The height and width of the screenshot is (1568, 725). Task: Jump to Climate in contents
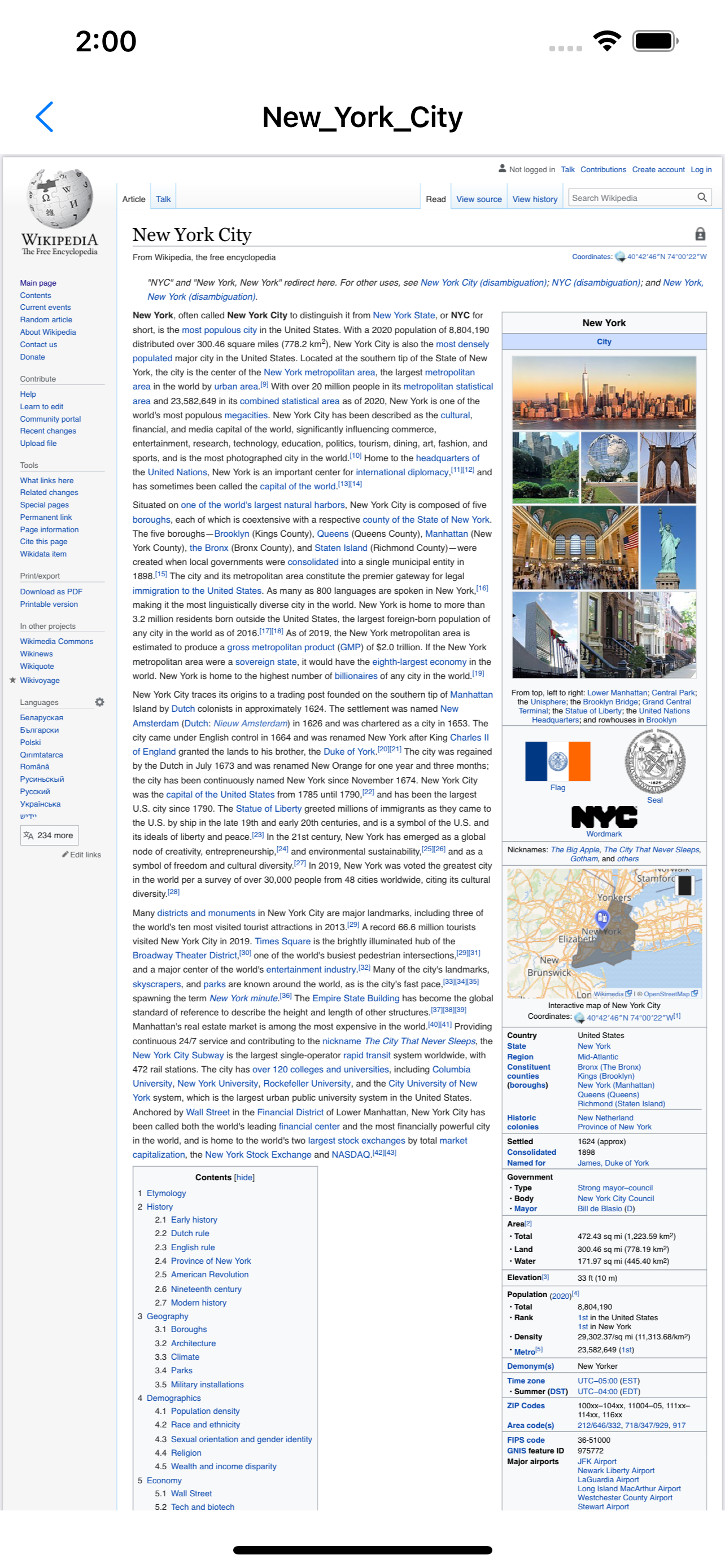pos(185,1356)
